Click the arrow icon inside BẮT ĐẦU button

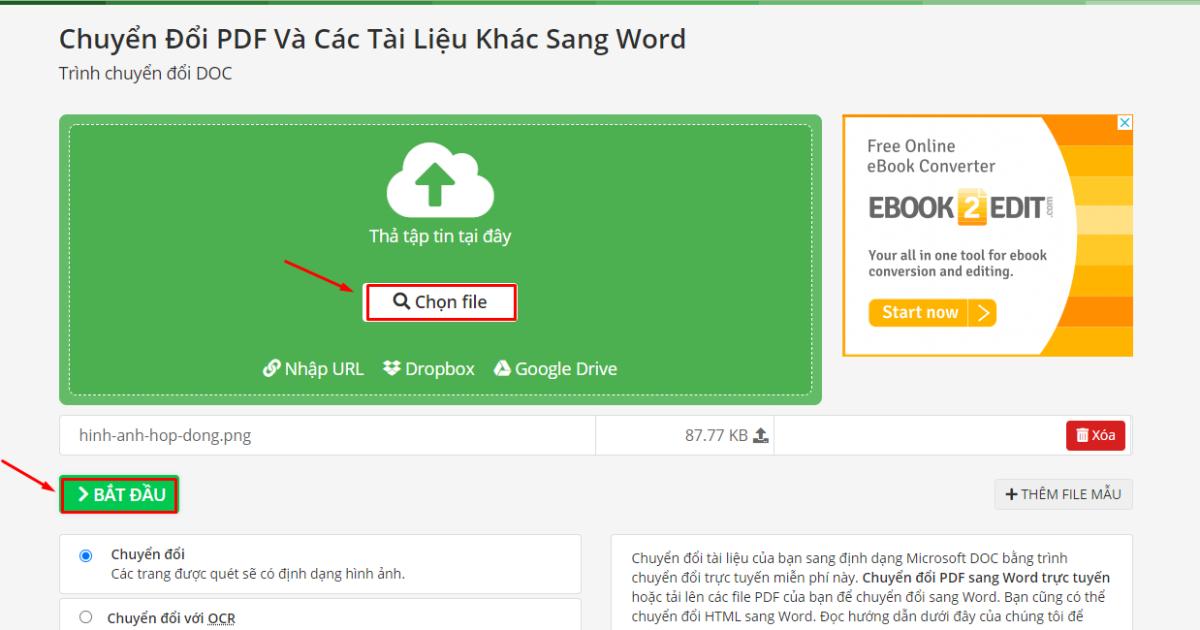[85, 494]
